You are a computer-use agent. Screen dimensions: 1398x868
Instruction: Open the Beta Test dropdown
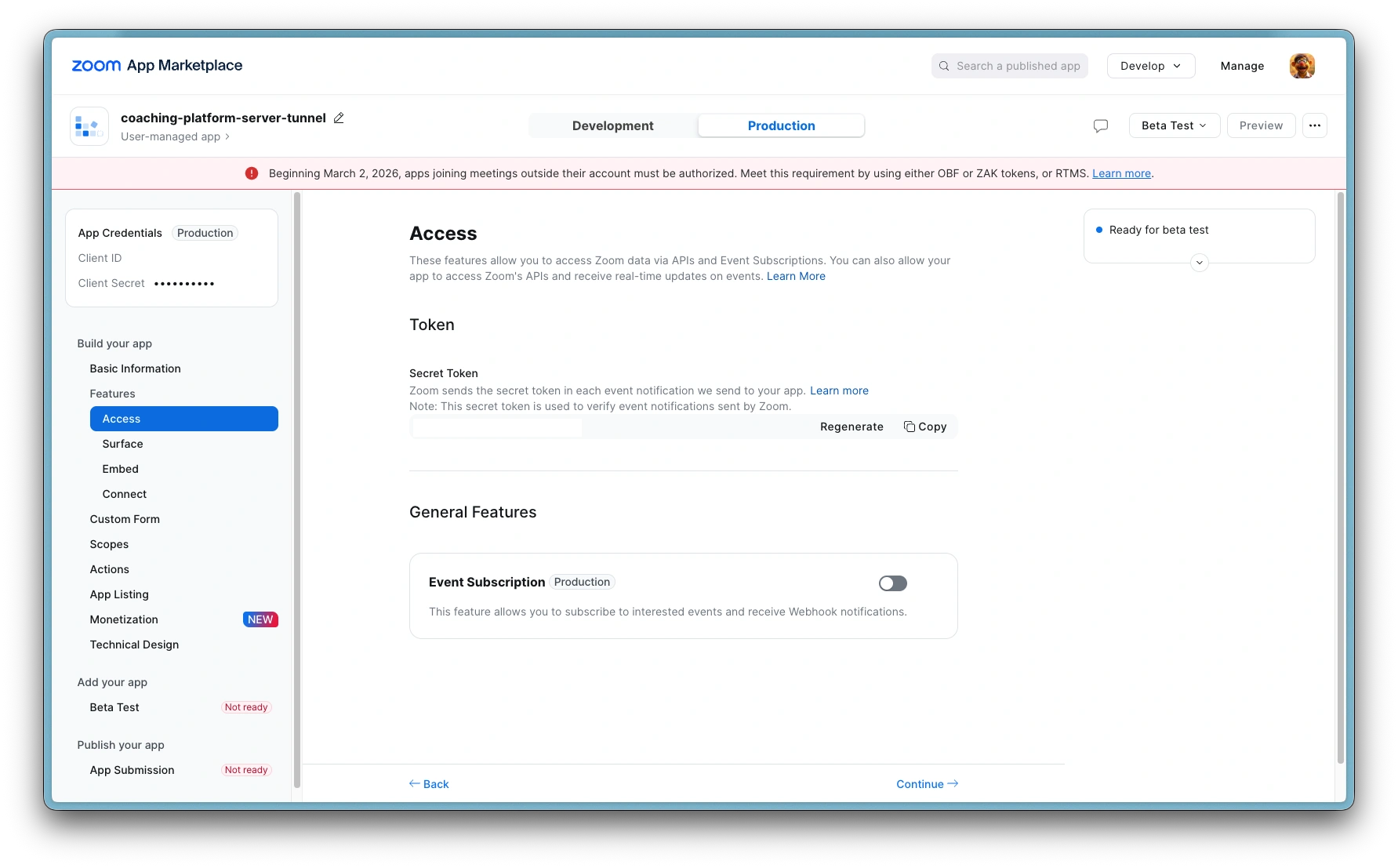click(1174, 125)
